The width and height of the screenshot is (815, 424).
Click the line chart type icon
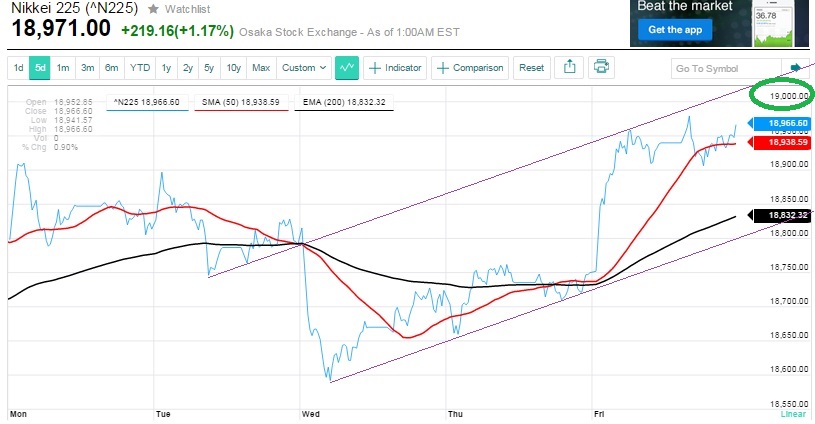[x=348, y=67]
